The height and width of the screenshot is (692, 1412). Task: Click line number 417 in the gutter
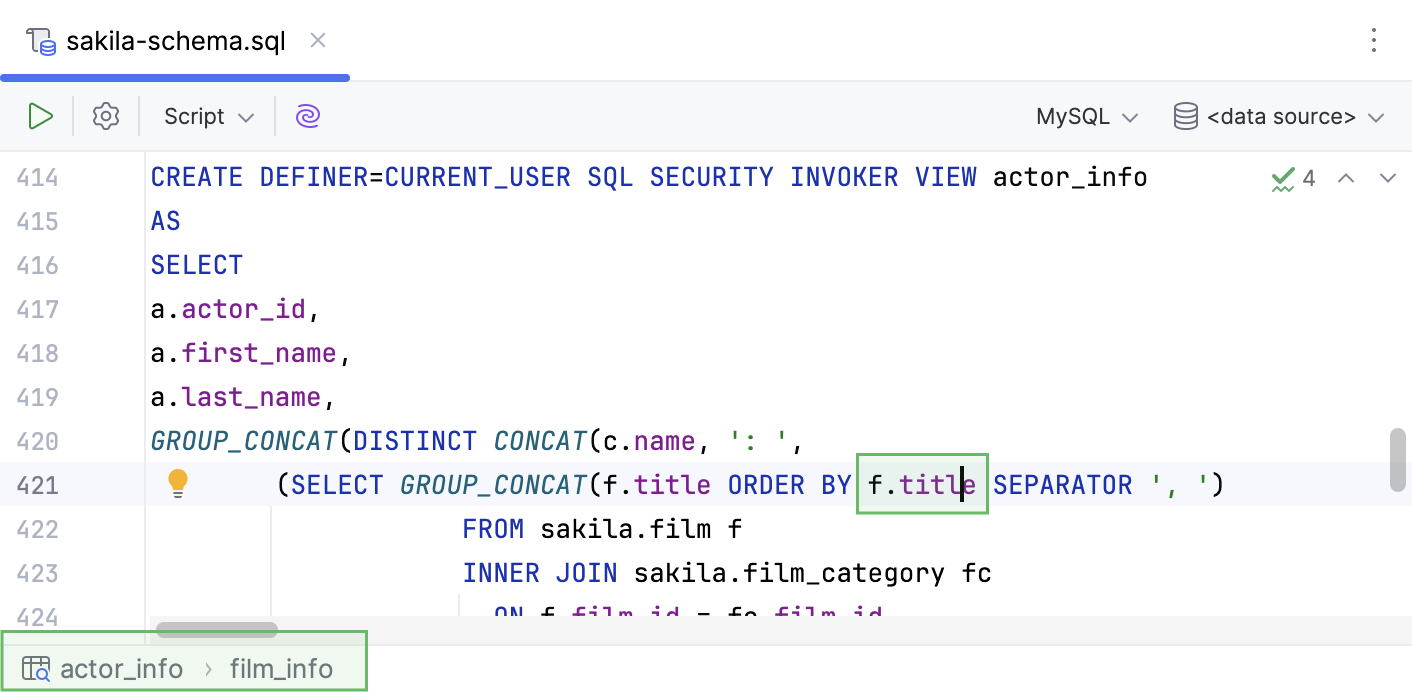(38, 309)
